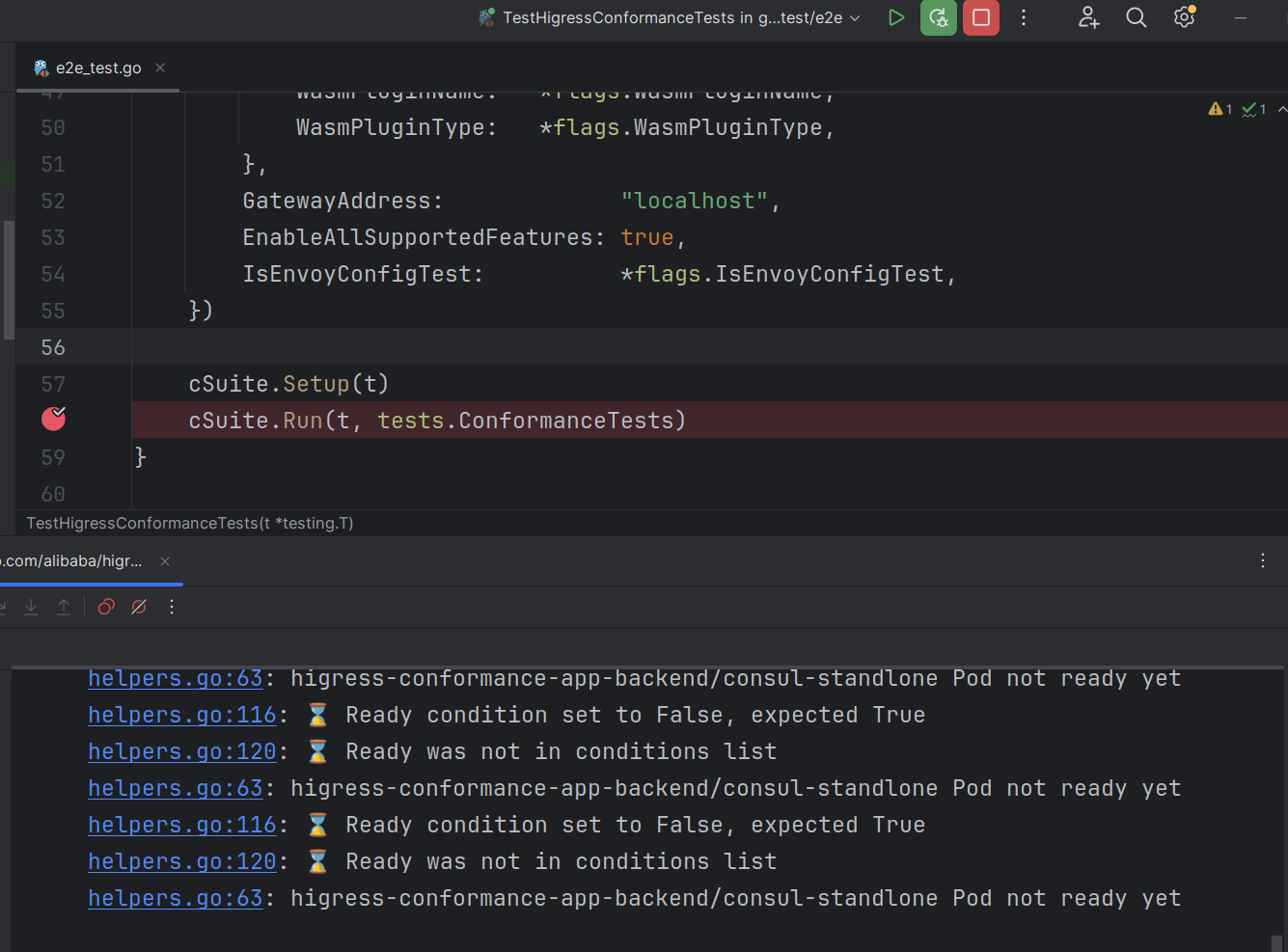Open Code With Me add-user icon
Screen dimensions: 1288x952
pos(1088,17)
